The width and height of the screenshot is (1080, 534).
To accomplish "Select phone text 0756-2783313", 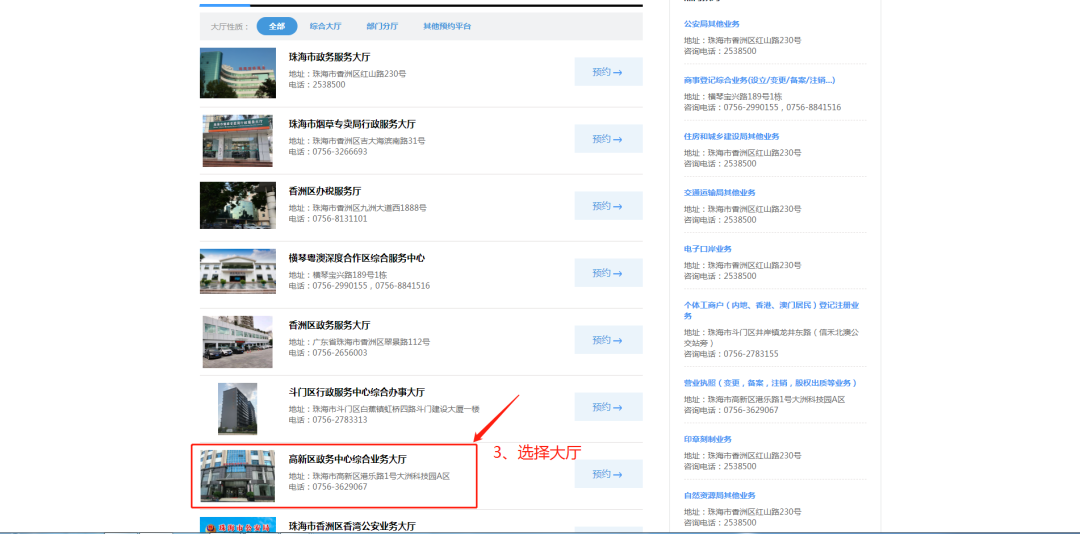I will [x=340, y=420].
